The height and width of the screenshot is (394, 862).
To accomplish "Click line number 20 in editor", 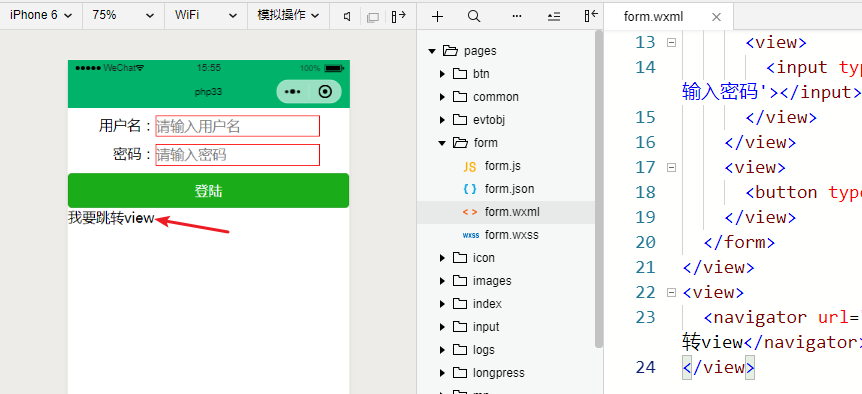I will point(646,242).
